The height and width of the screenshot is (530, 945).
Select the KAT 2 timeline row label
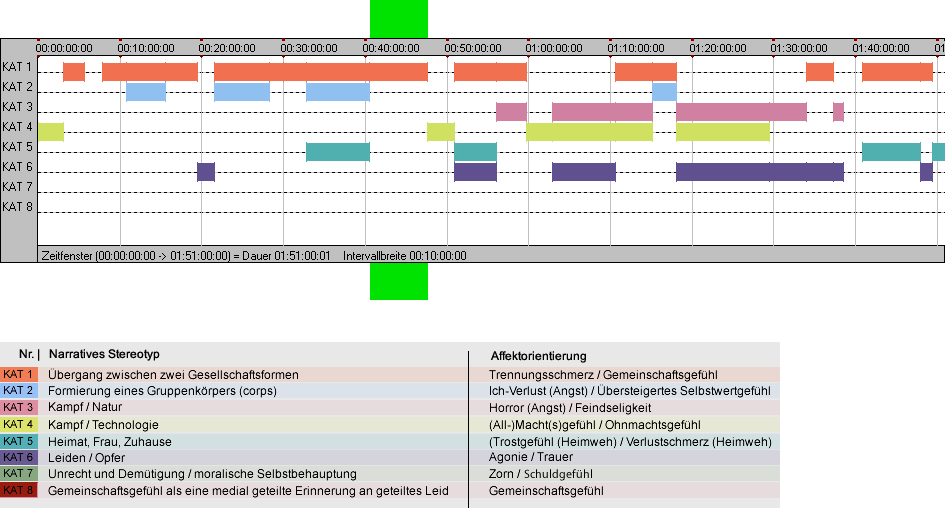coord(17,87)
